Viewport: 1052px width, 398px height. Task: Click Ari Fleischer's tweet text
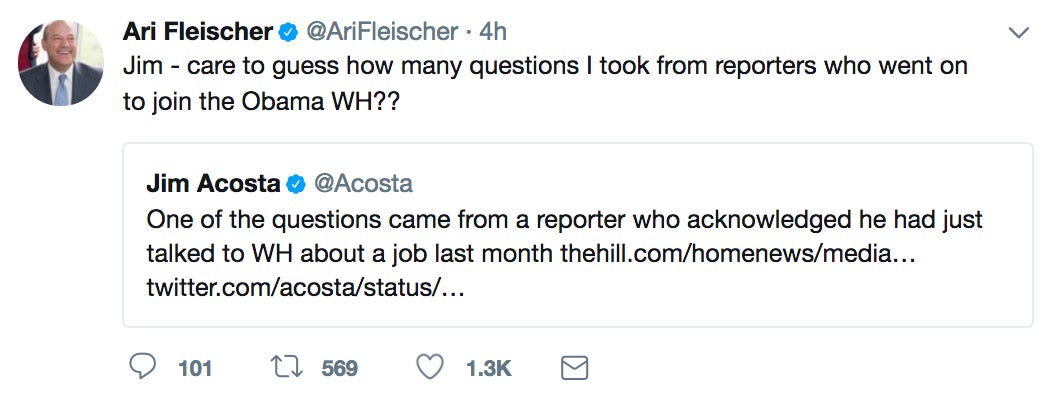(x=545, y=84)
